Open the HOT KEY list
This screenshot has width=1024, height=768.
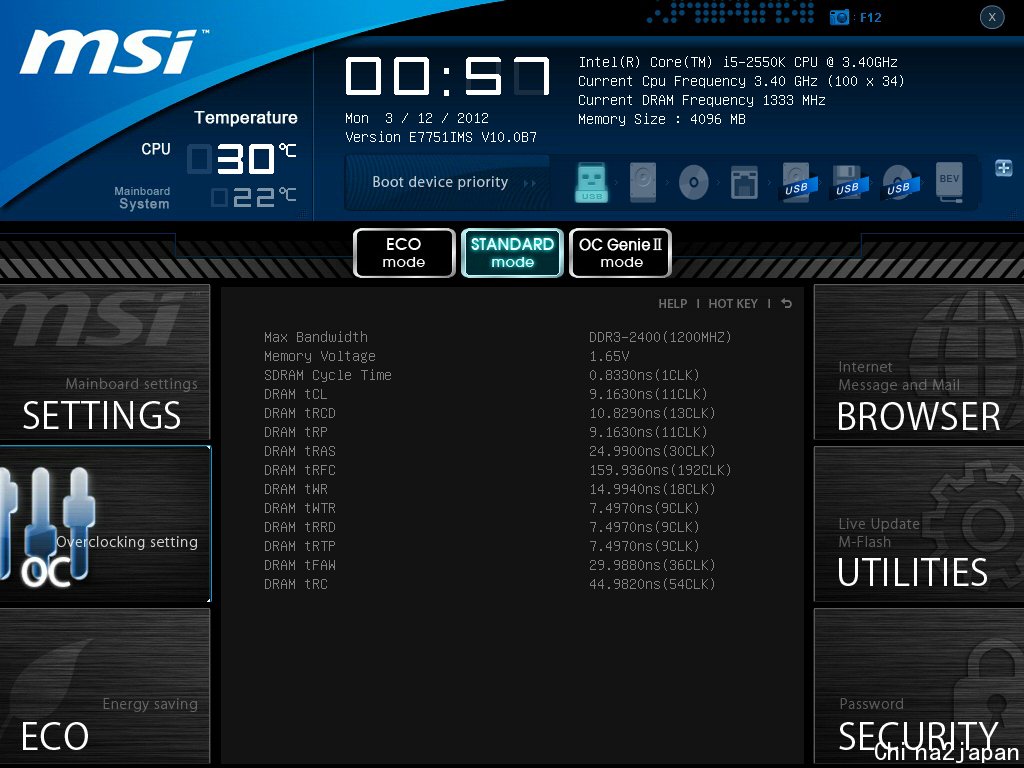pos(733,304)
